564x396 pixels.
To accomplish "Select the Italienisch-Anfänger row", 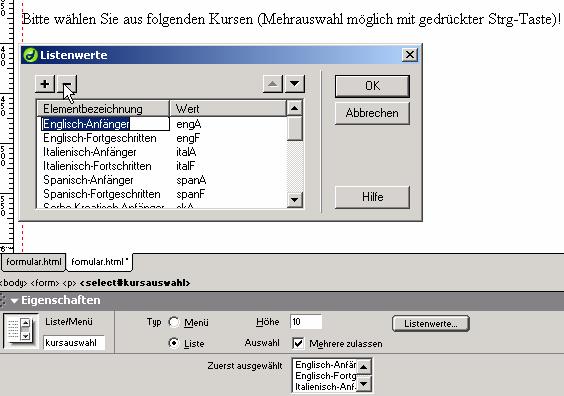I will (x=162, y=152).
